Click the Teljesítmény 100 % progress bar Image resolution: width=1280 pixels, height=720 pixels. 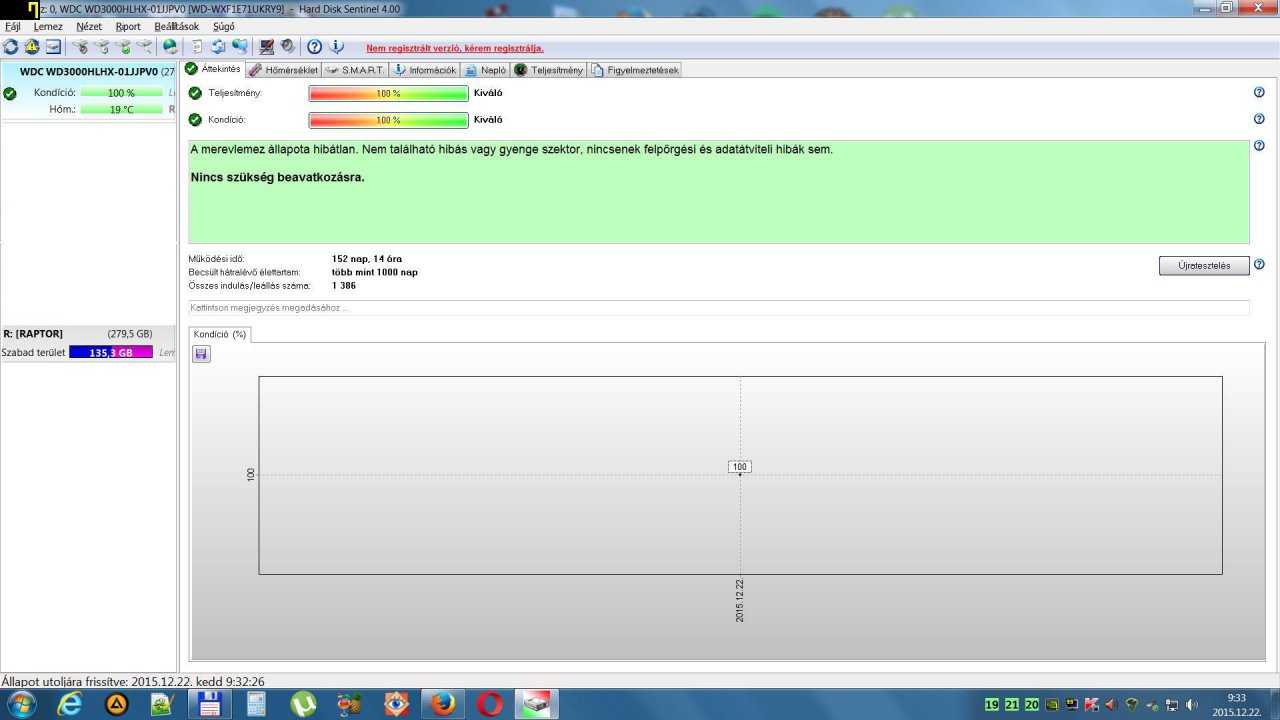point(388,93)
